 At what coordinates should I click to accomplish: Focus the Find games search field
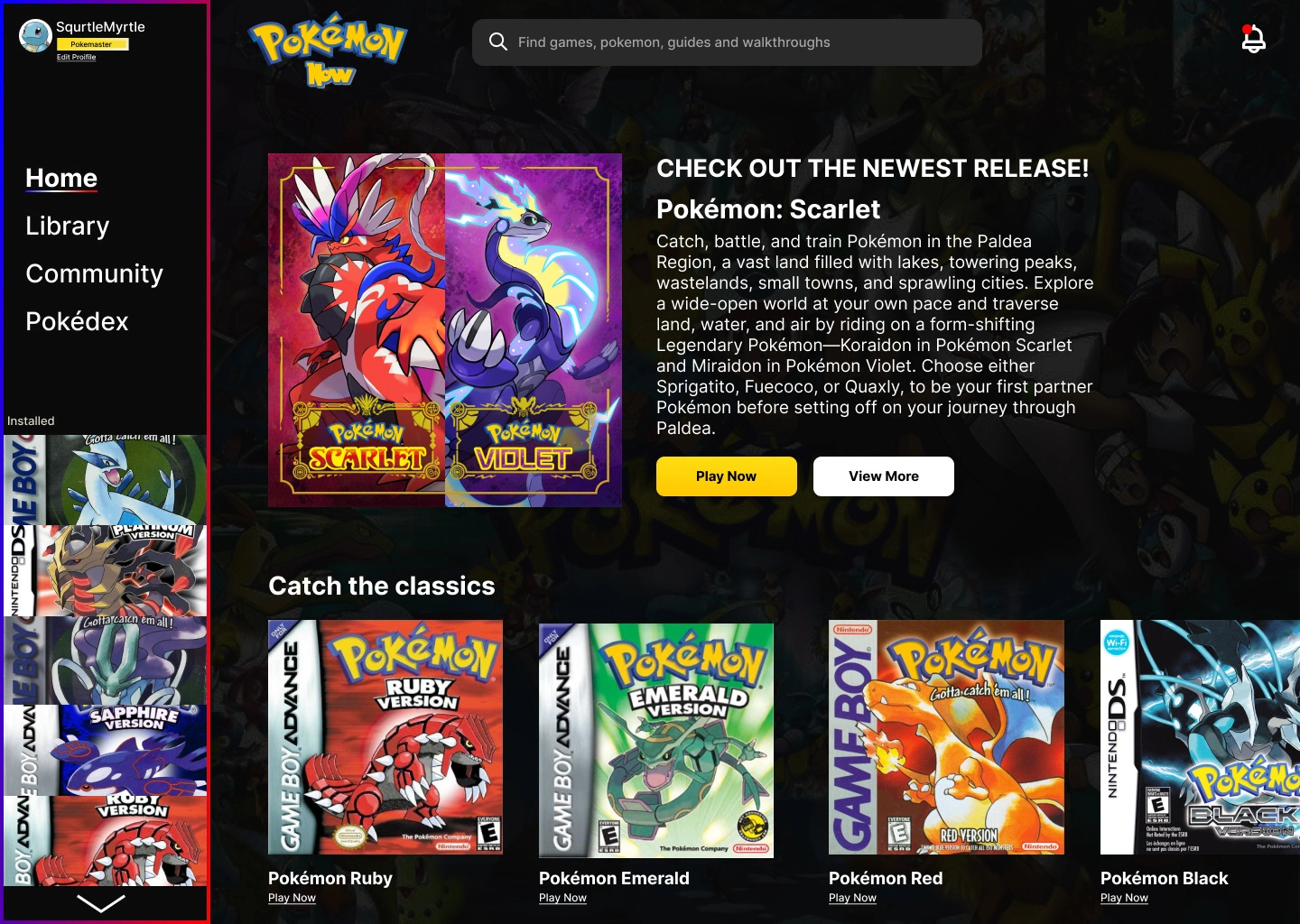pyautogui.click(x=727, y=42)
